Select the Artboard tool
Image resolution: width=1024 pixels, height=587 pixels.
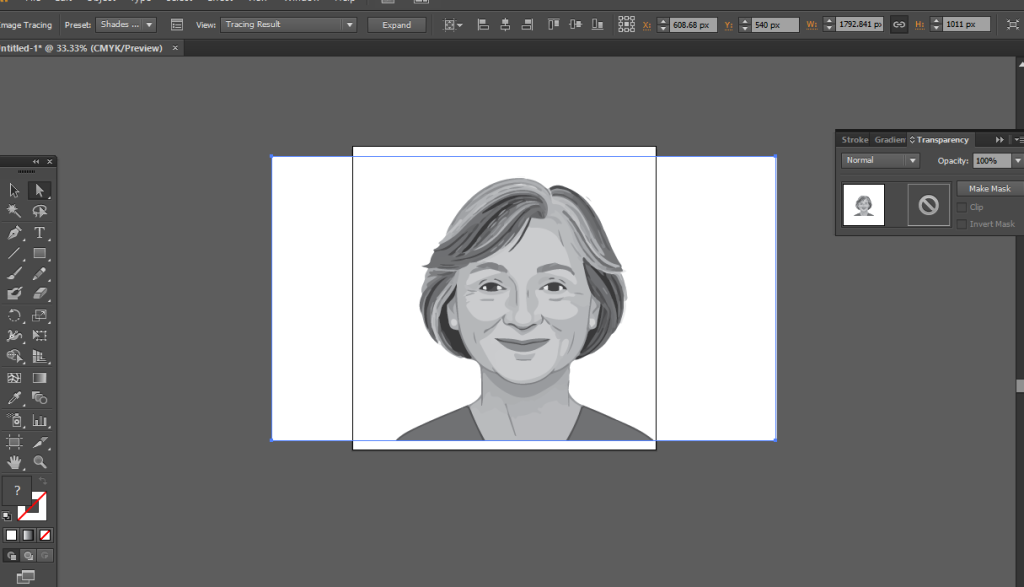pyautogui.click(x=14, y=442)
